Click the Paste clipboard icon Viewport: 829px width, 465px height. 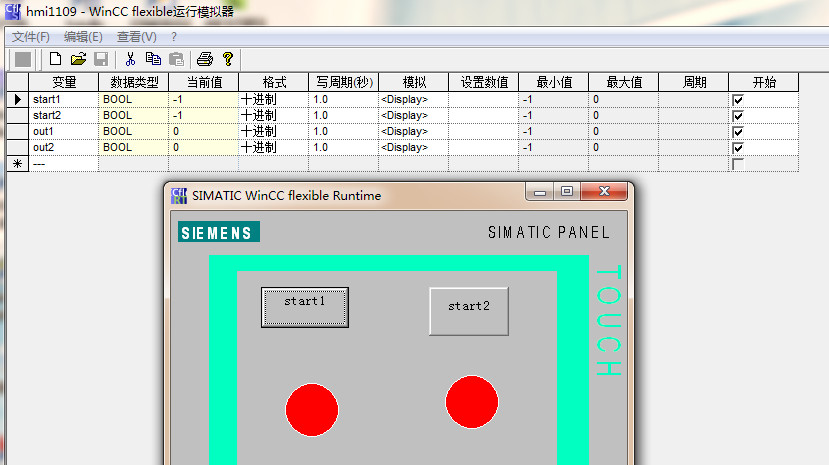(176, 59)
